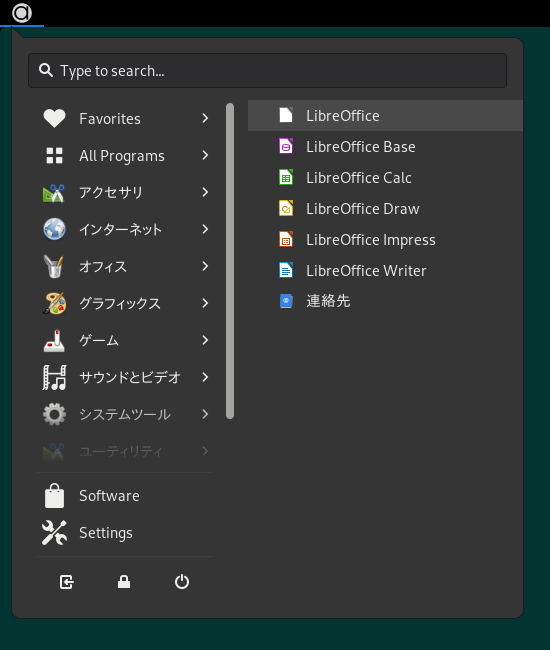Expand the サウンドとビデオ chevron arrow
Screen dimensions: 550x650
tap(205, 377)
